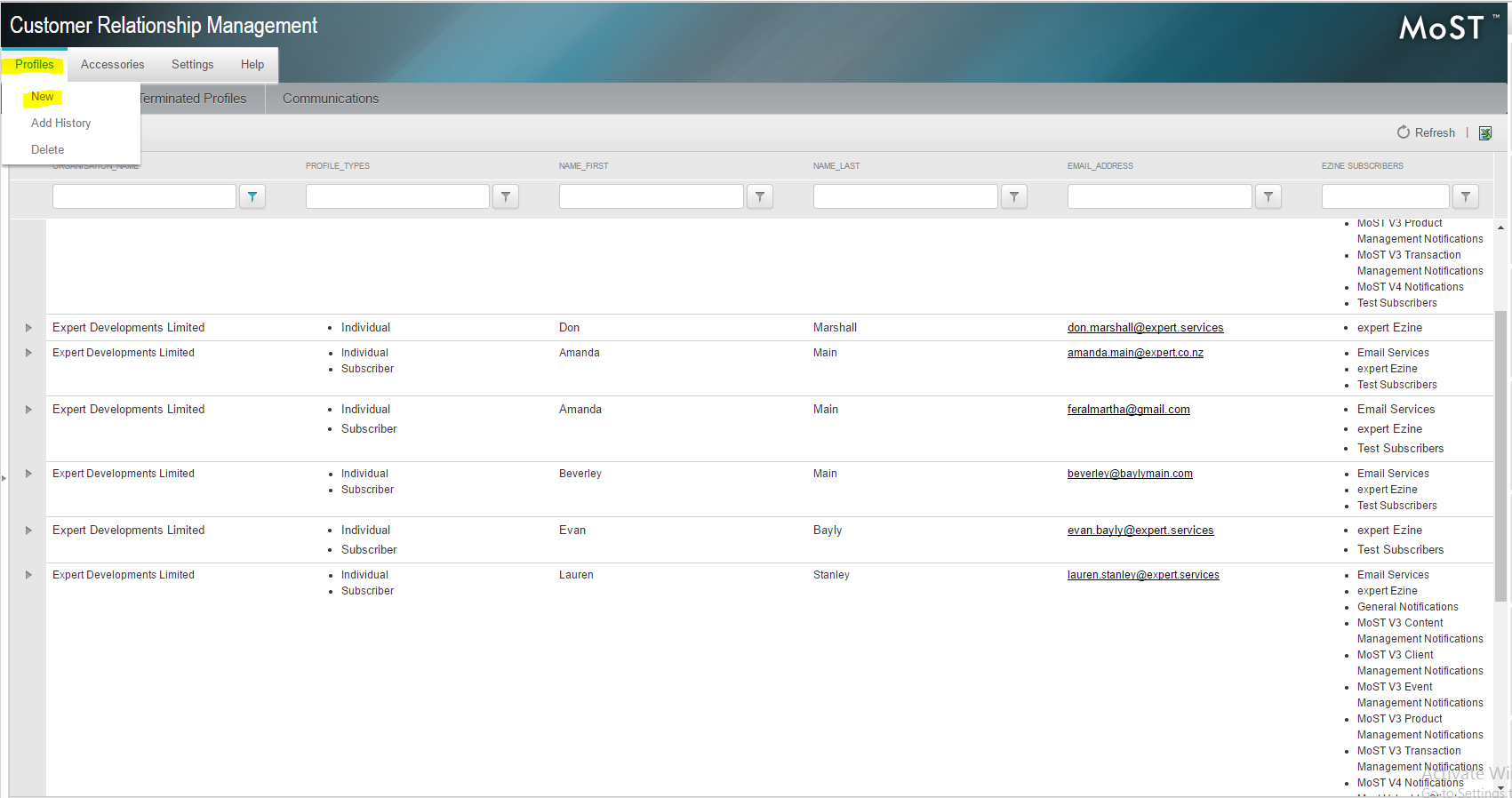This screenshot has height=798, width=1512.
Task: Open the Profiles menu
Action: pos(35,65)
